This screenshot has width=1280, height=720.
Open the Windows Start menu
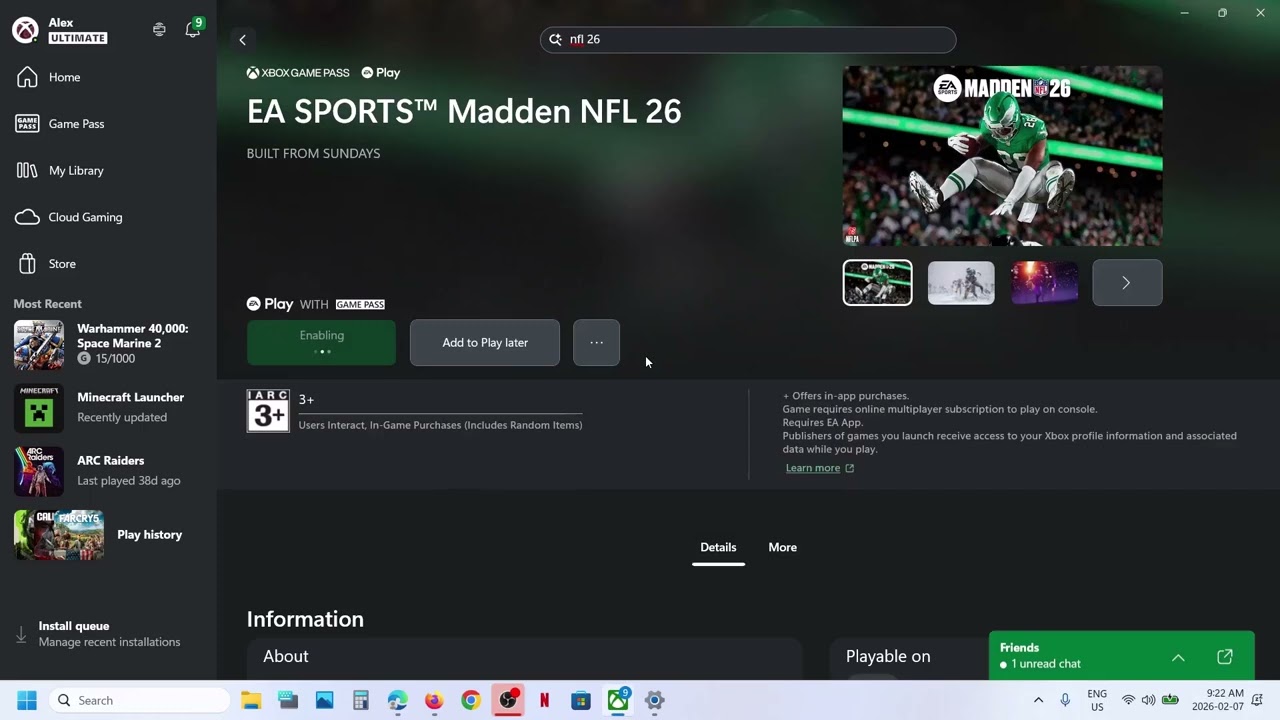[27, 700]
